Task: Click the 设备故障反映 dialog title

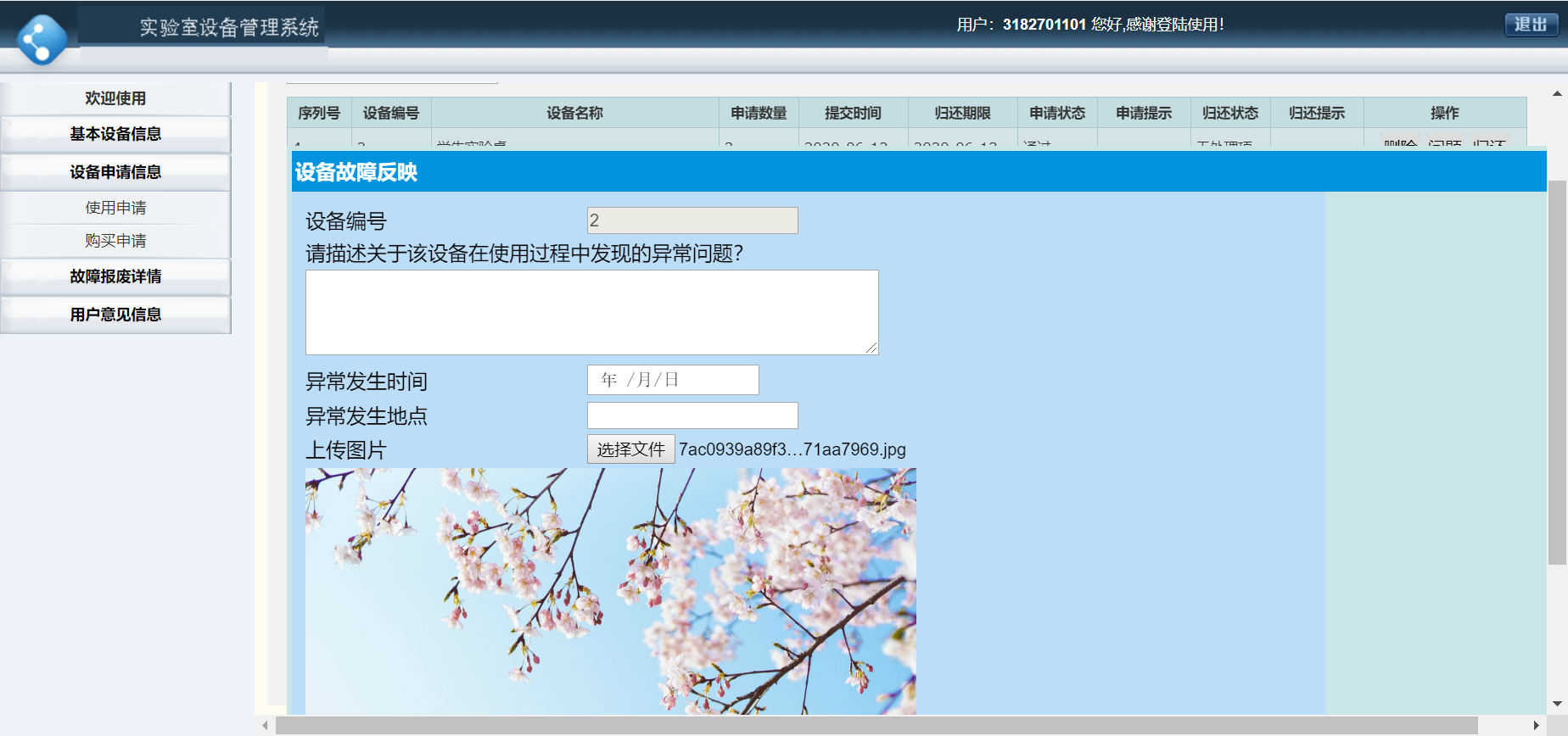Action: [356, 172]
